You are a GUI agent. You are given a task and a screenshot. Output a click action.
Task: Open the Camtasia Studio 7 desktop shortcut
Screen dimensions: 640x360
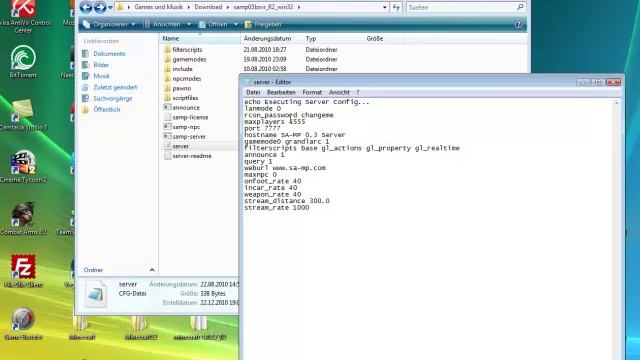[23, 114]
